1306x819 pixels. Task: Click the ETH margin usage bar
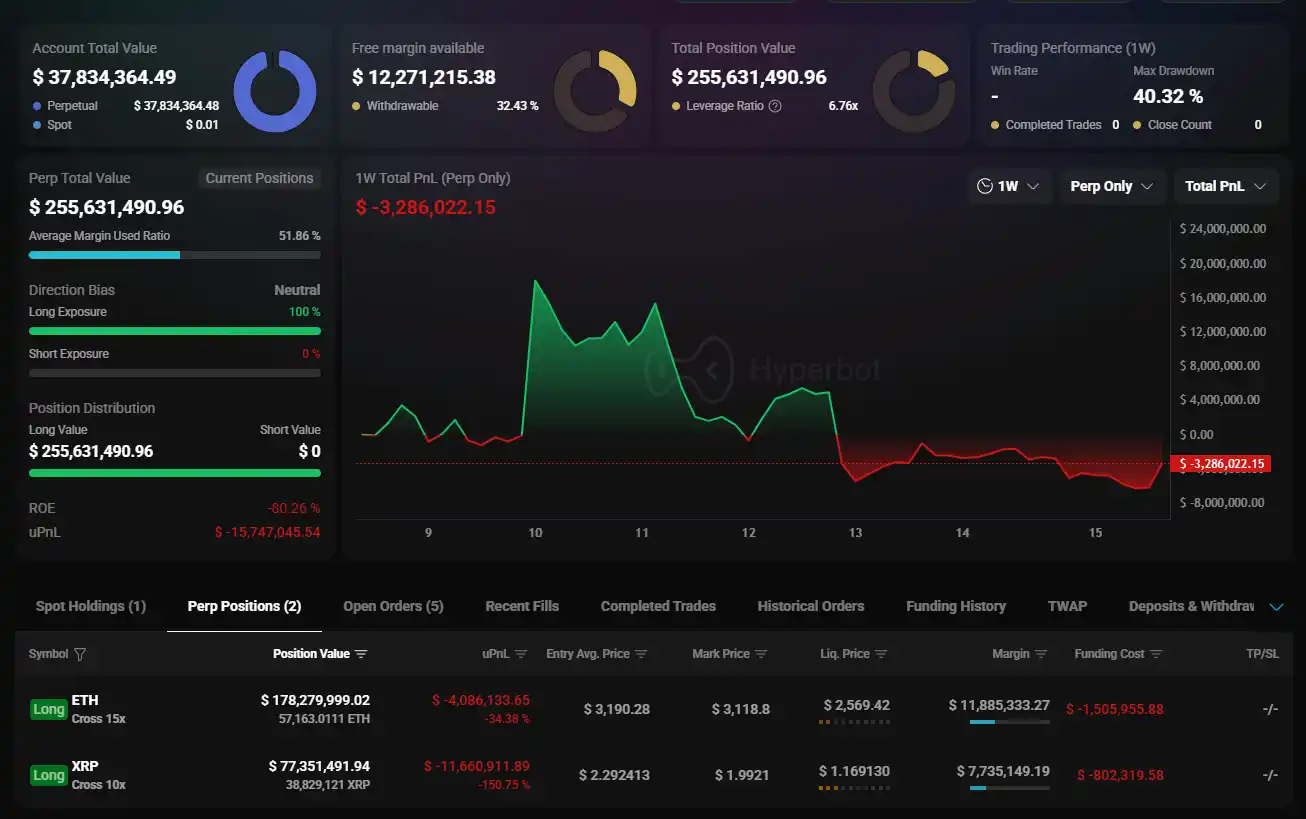(x=1010, y=722)
